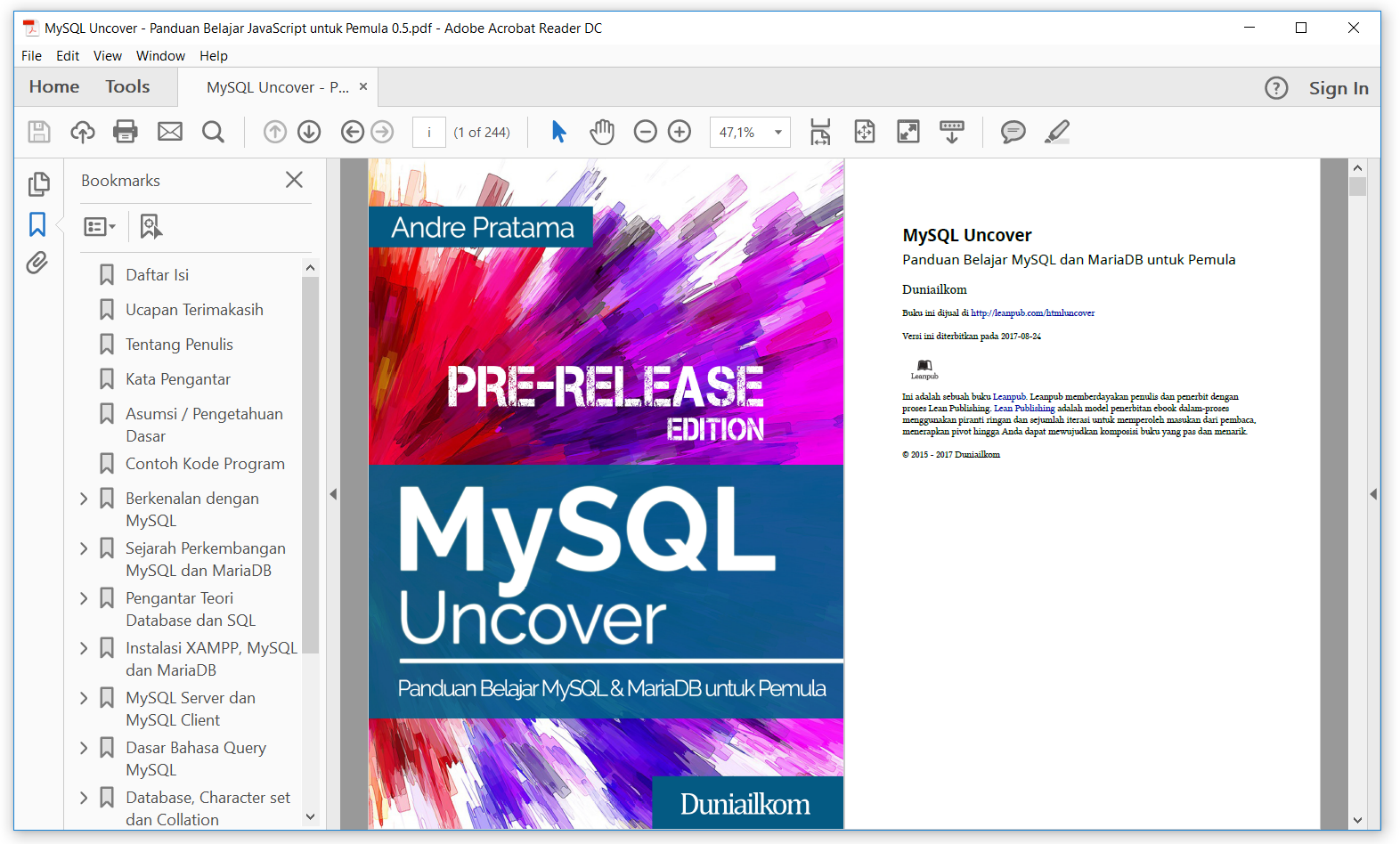Open the bookmark options dropdown menu

pyautogui.click(x=99, y=226)
